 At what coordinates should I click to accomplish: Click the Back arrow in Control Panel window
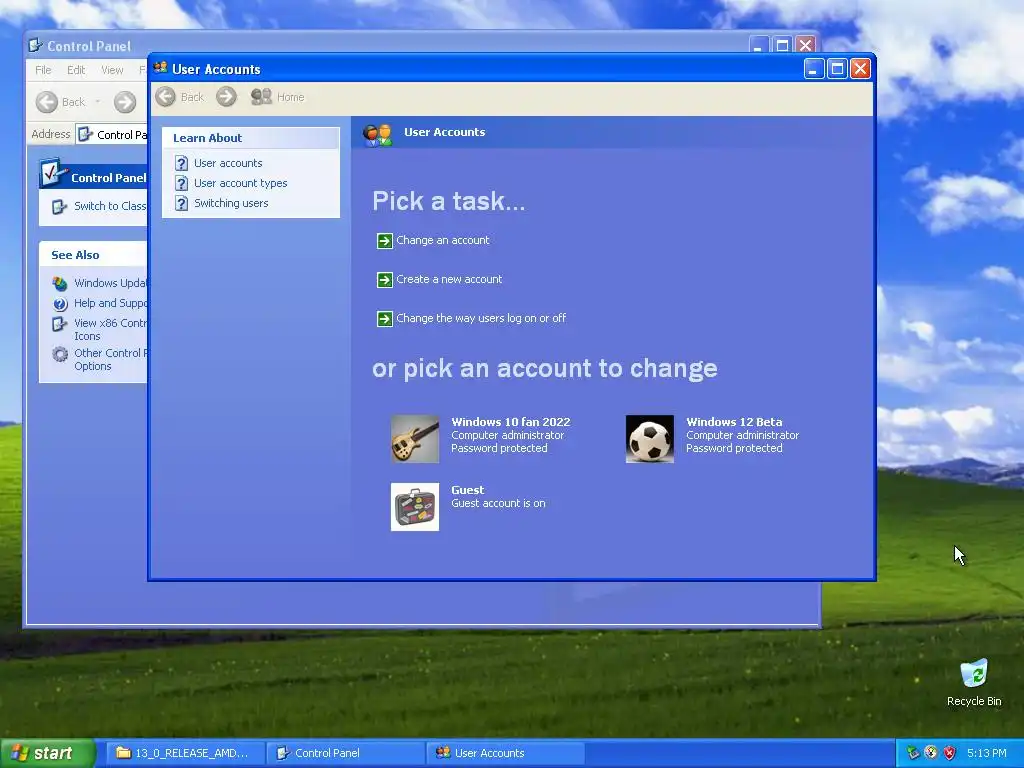click(x=46, y=102)
